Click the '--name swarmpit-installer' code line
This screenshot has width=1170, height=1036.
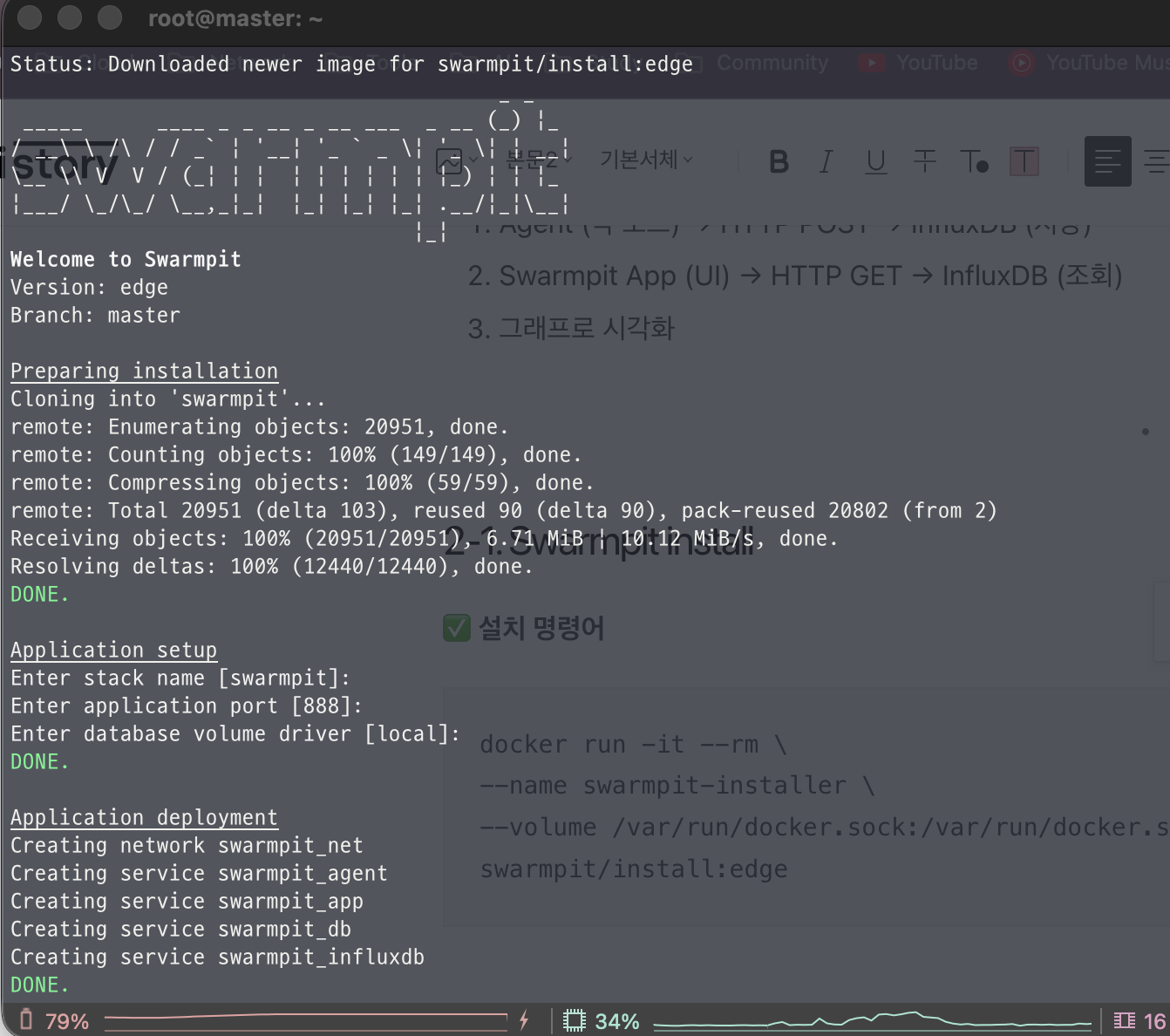point(677,786)
